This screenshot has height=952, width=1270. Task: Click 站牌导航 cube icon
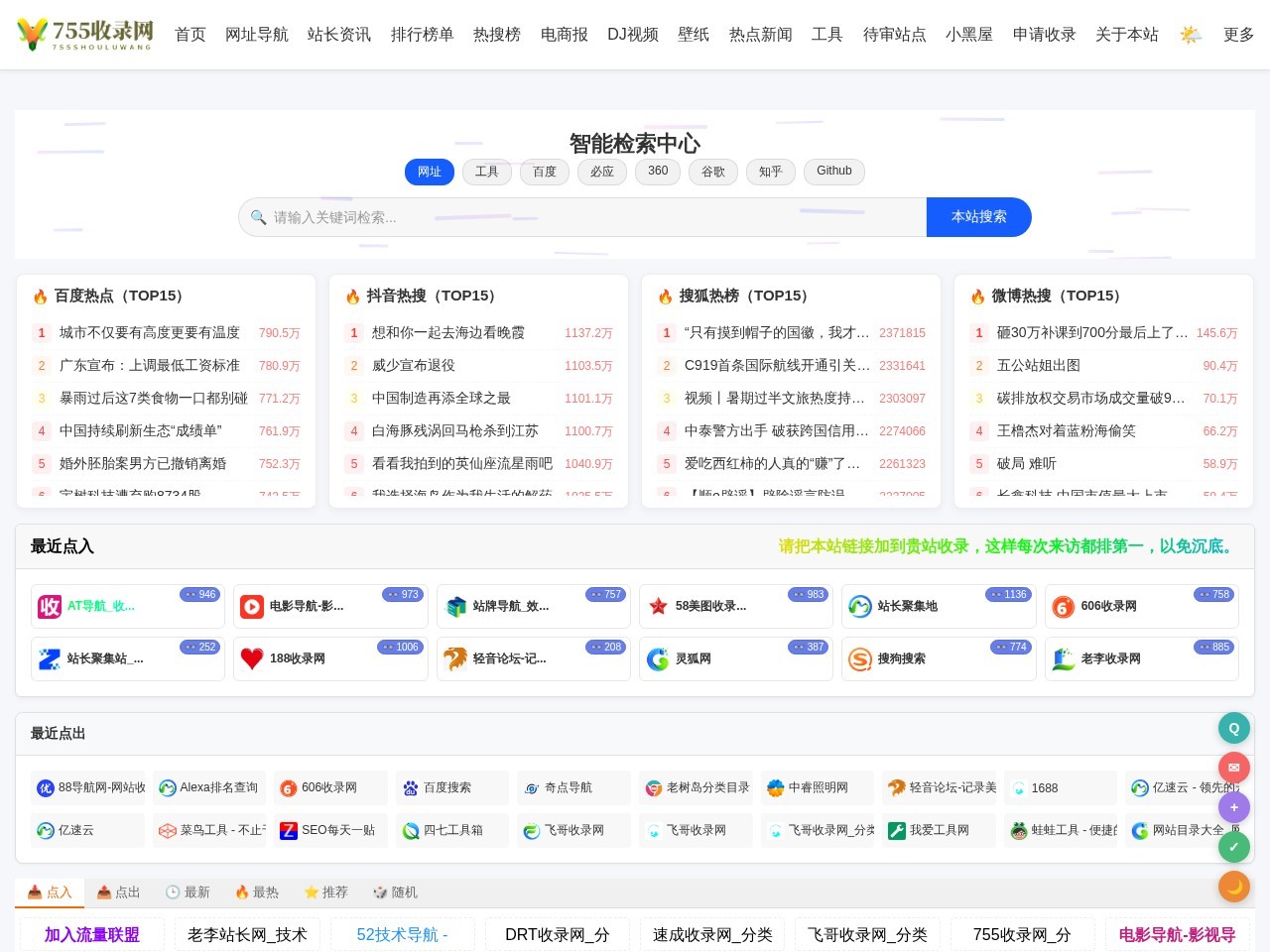pos(455,606)
